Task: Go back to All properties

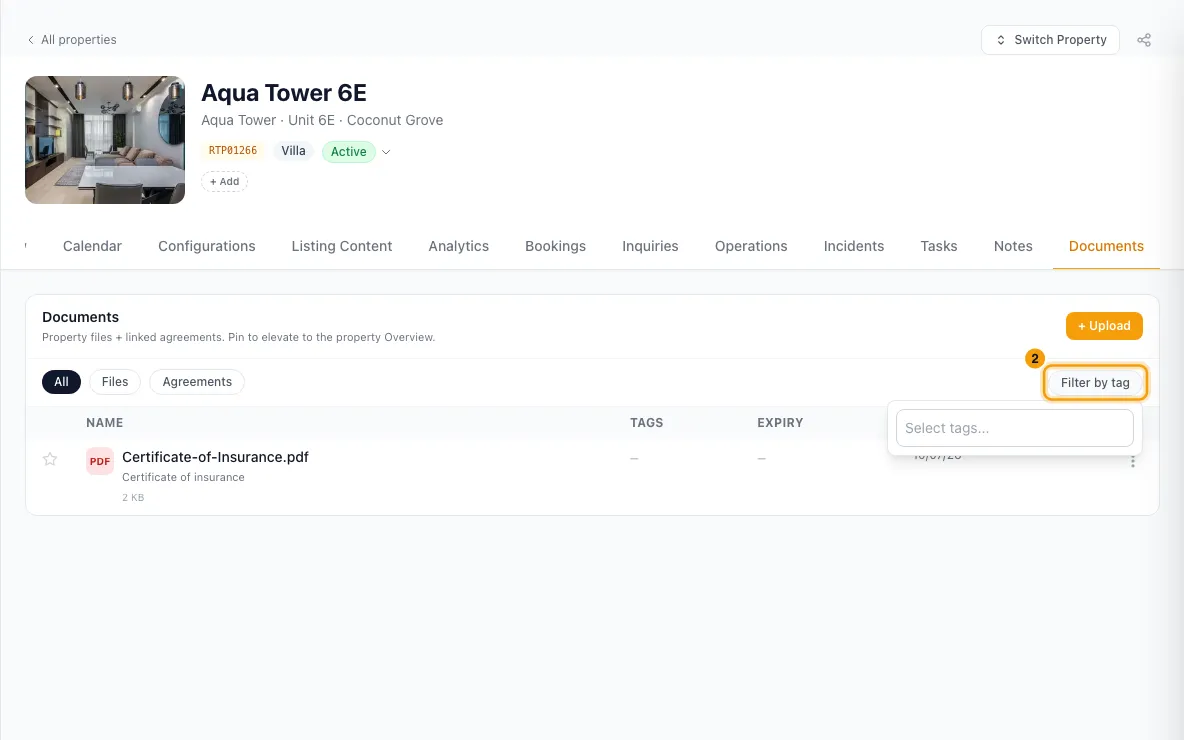Action: click(x=79, y=40)
